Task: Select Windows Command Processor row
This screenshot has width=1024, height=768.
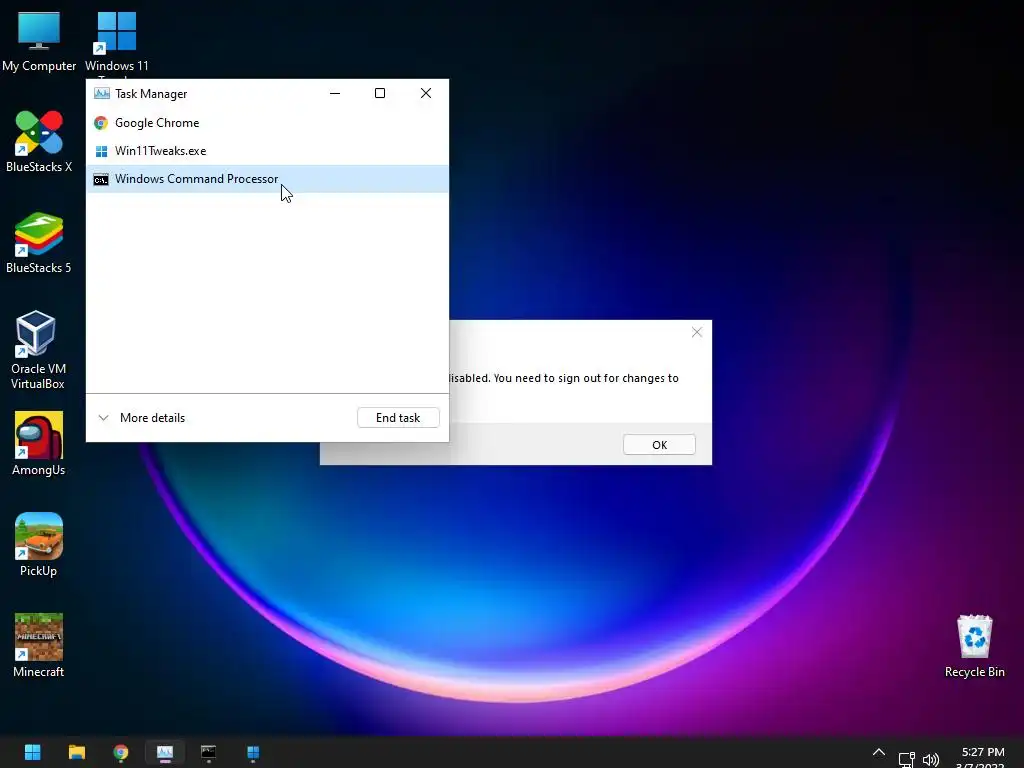Action: (267, 179)
